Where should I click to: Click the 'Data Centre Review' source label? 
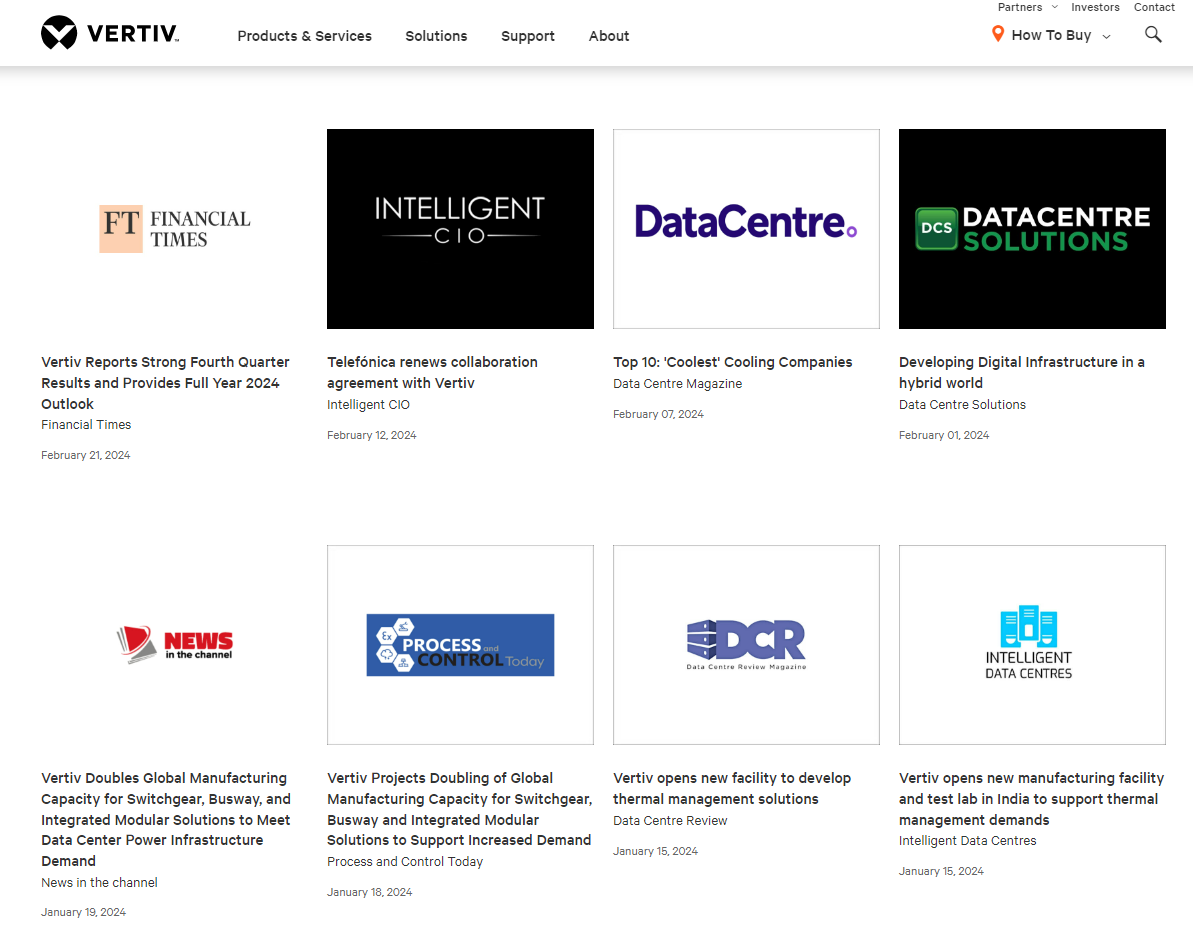670,821
